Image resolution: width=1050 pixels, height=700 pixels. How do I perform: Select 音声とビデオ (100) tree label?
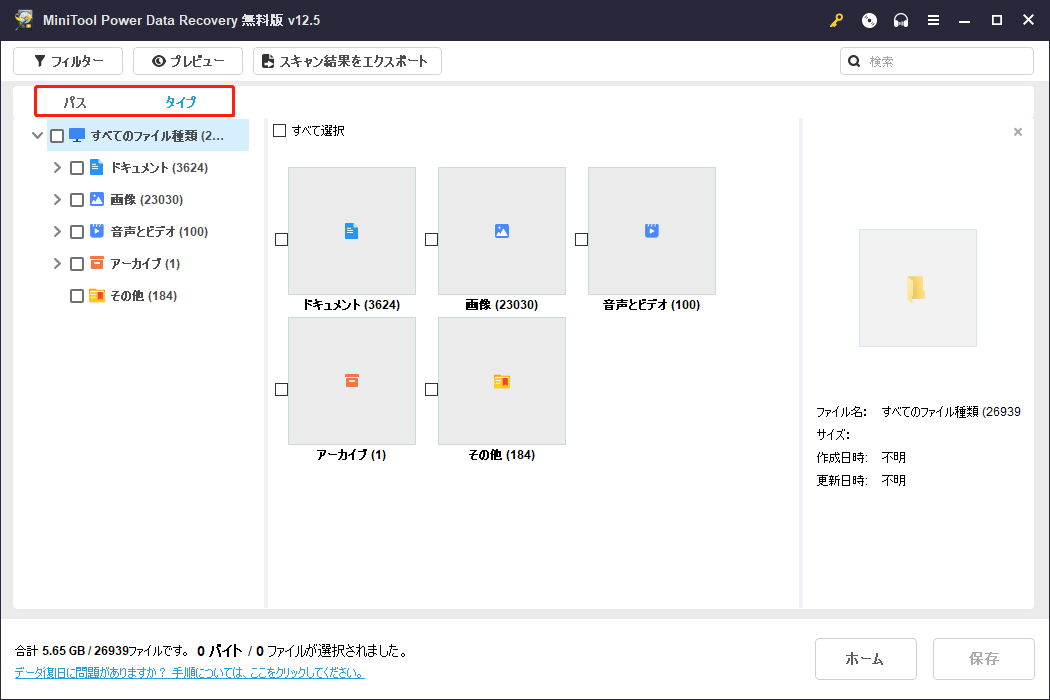[x=159, y=232]
